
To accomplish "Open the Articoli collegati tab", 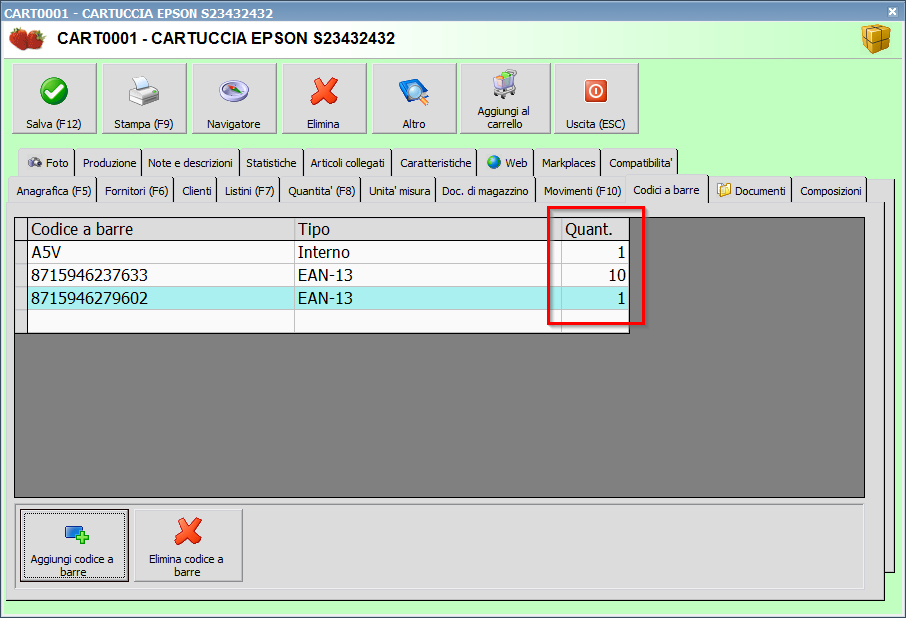I will click(x=347, y=163).
